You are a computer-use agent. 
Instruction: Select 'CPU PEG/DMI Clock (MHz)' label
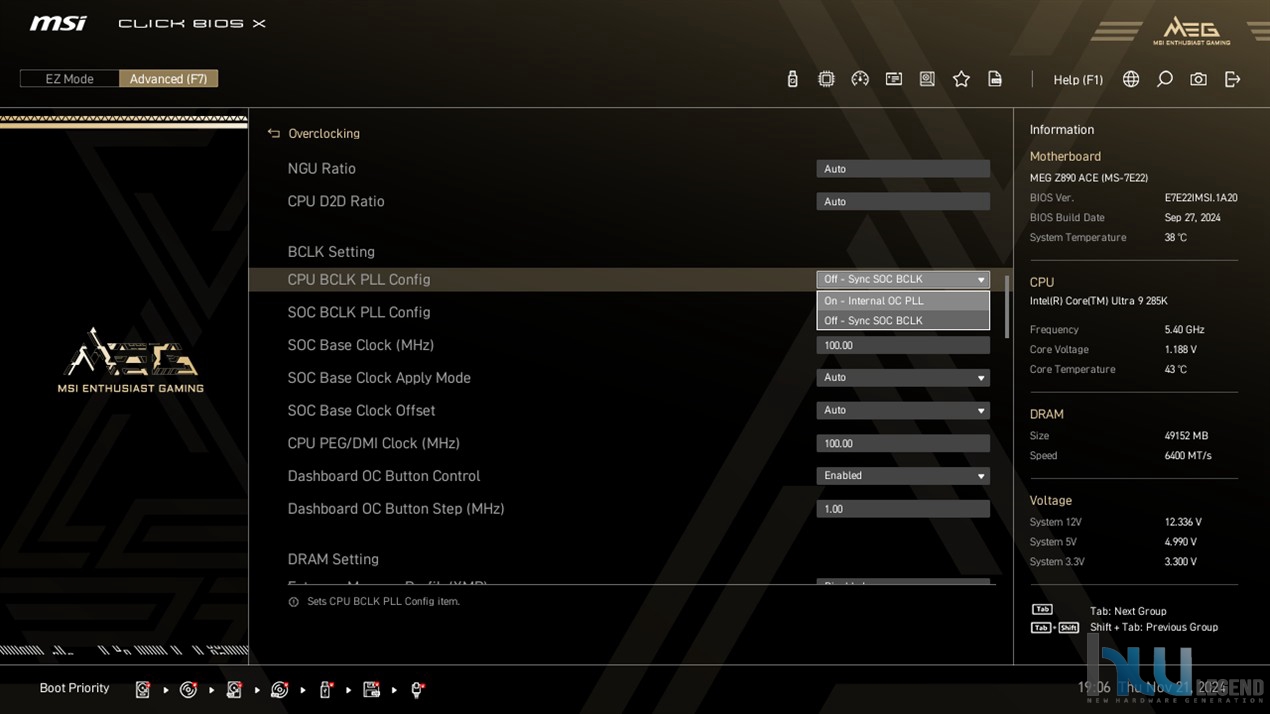(x=374, y=443)
